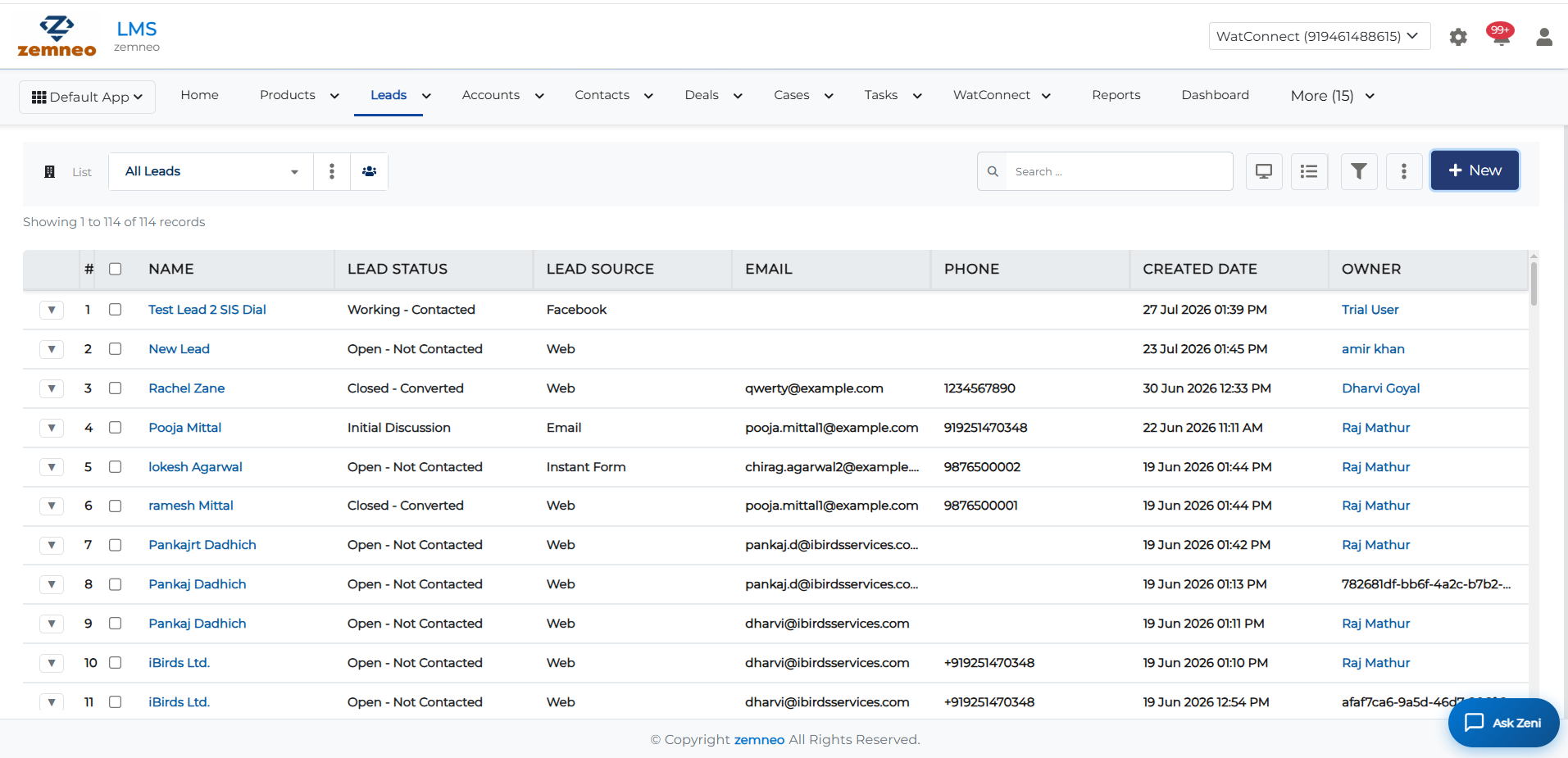This screenshot has width=1568, height=758.
Task: Expand the More (15) menu
Action: 1332,96
